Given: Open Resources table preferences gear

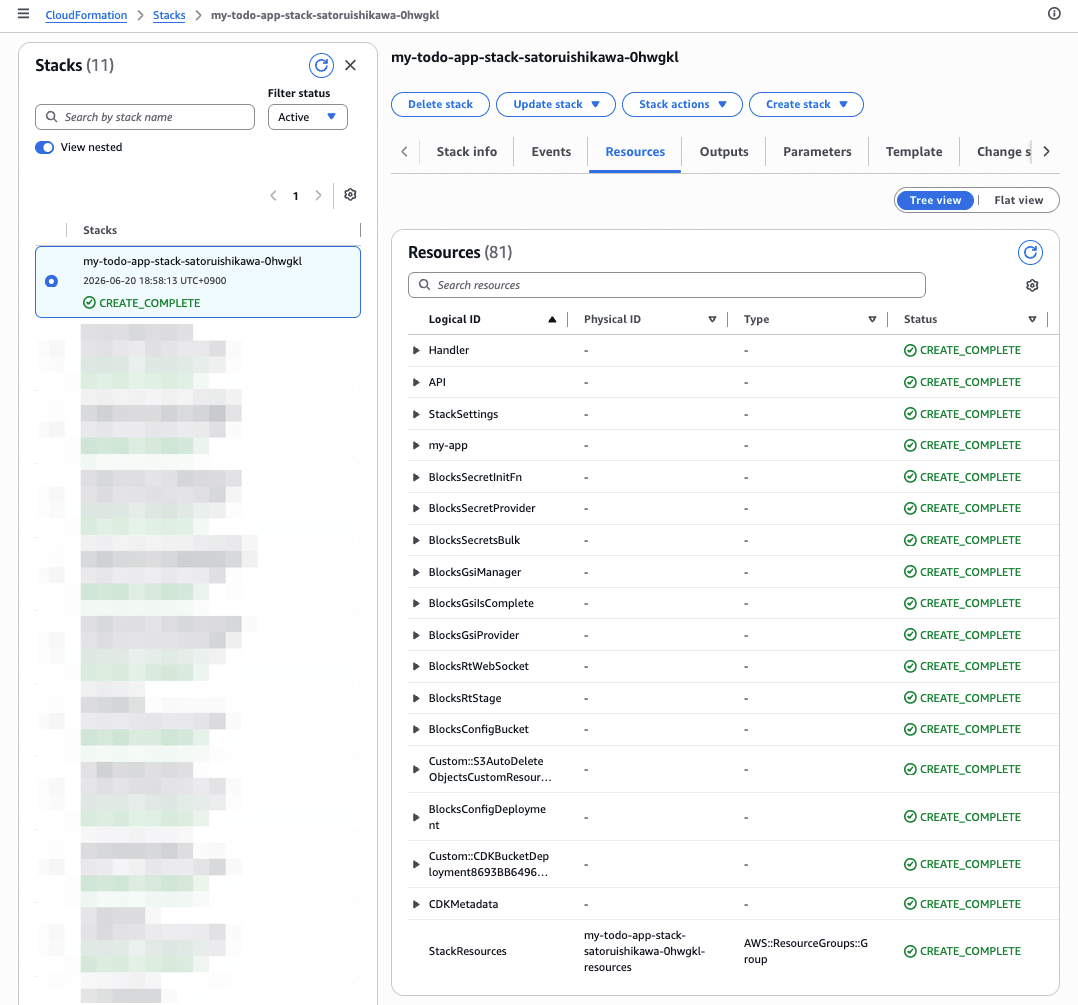Looking at the screenshot, I should (x=1032, y=285).
